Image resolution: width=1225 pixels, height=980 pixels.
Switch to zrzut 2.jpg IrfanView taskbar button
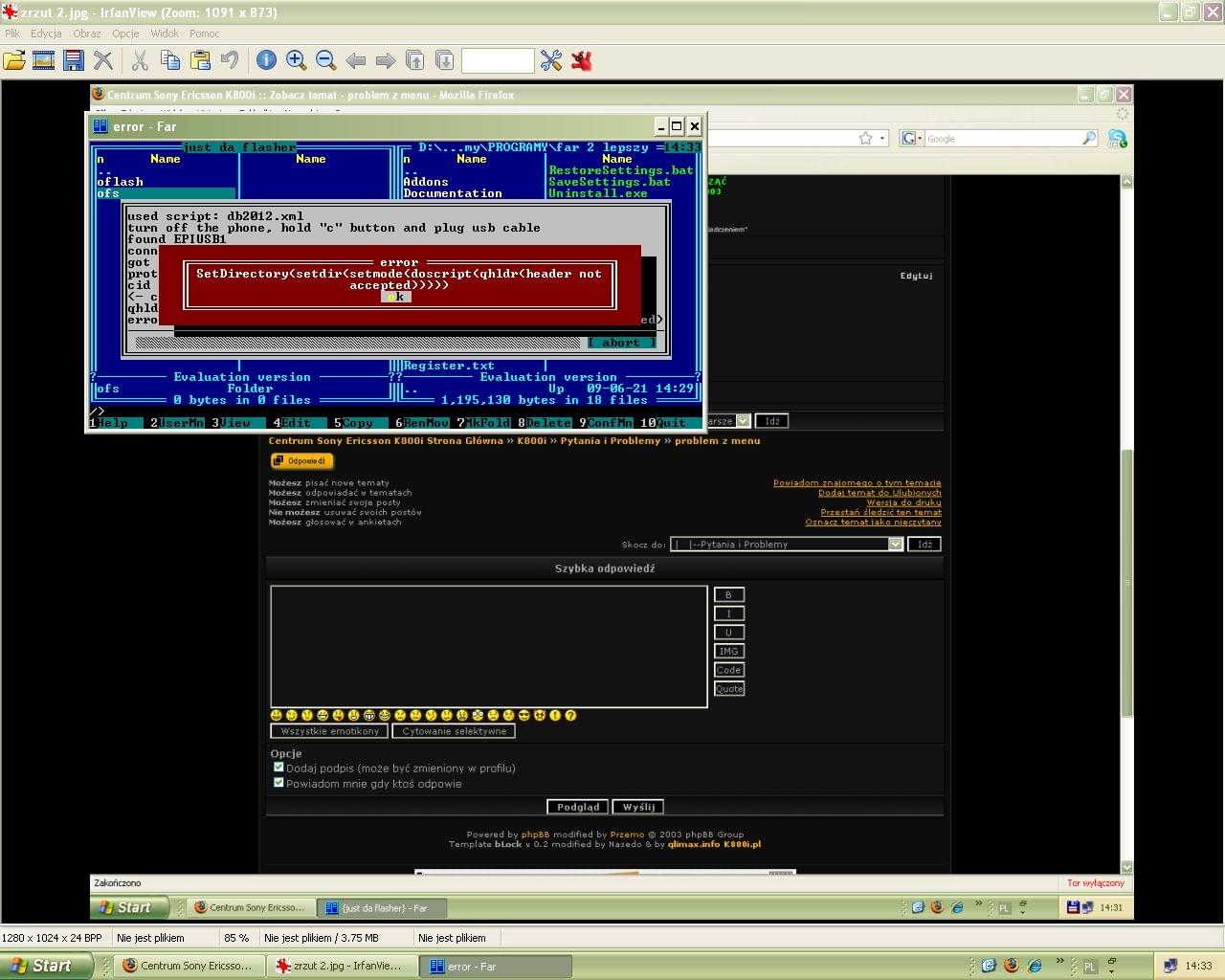pyautogui.click(x=343, y=966)
